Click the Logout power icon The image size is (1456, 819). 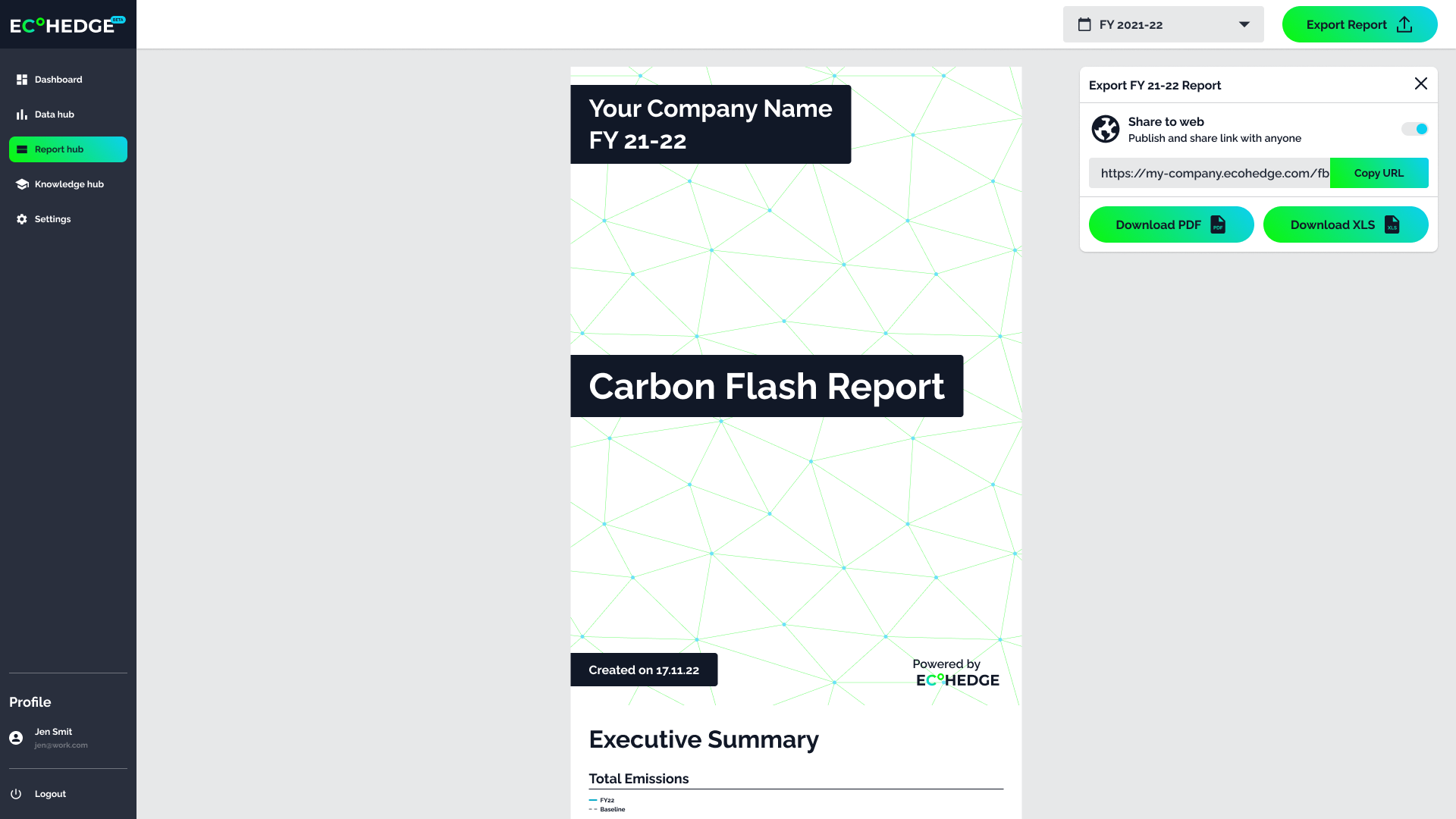pyautogui.click(x=16, y=794)
